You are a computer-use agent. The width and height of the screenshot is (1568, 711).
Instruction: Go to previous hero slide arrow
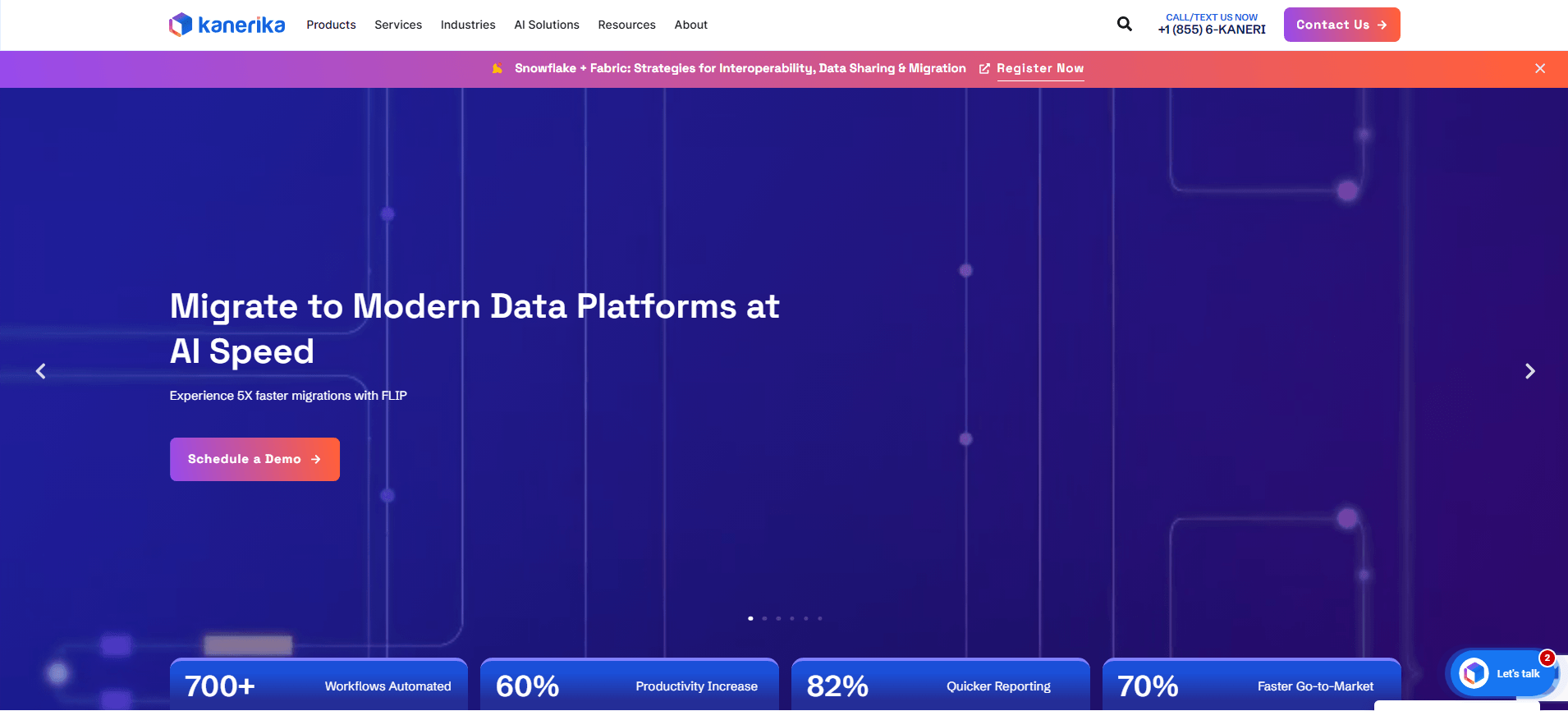41,371
